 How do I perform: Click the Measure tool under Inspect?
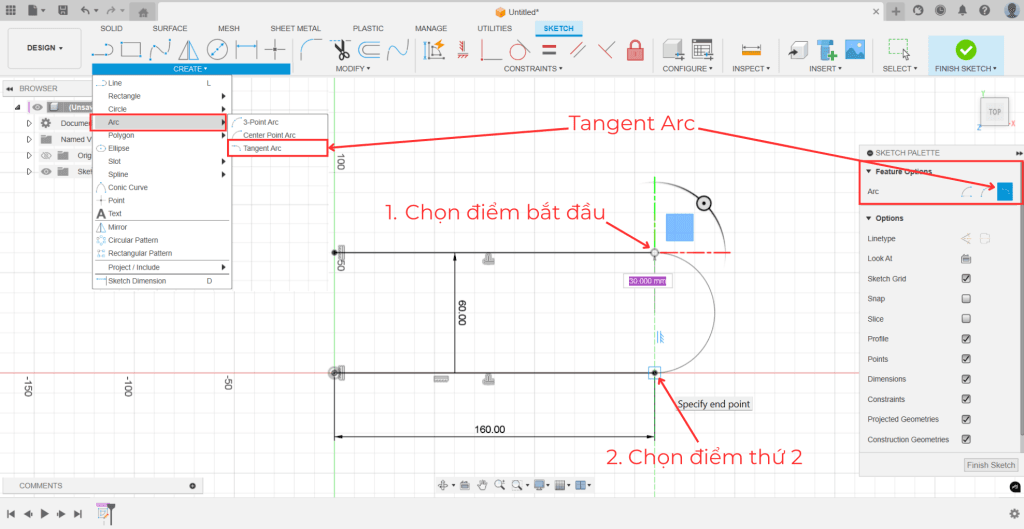click(x=749, y=49)
